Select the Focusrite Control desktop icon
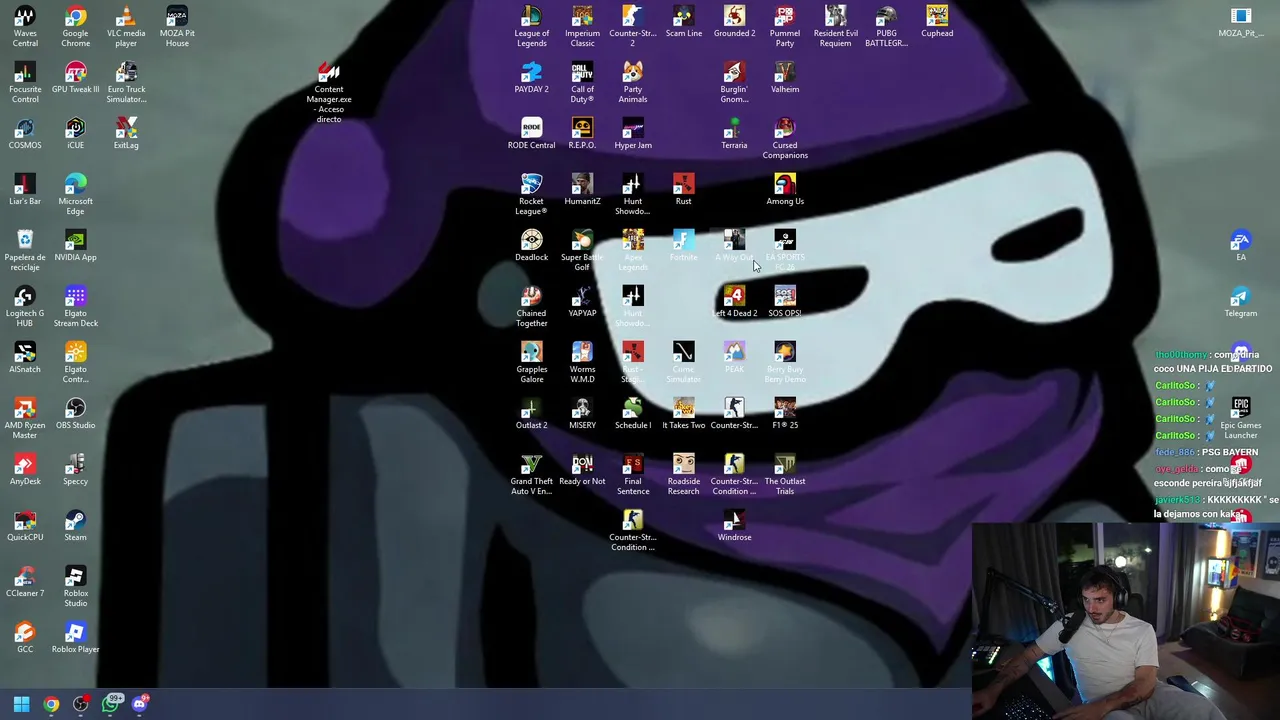The image size is (1280, 720). point(25,82)
